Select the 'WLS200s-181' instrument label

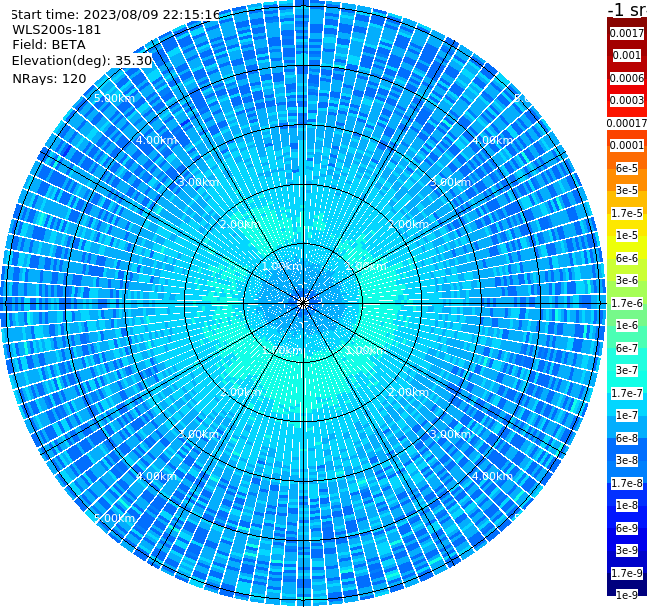point(57,30)
